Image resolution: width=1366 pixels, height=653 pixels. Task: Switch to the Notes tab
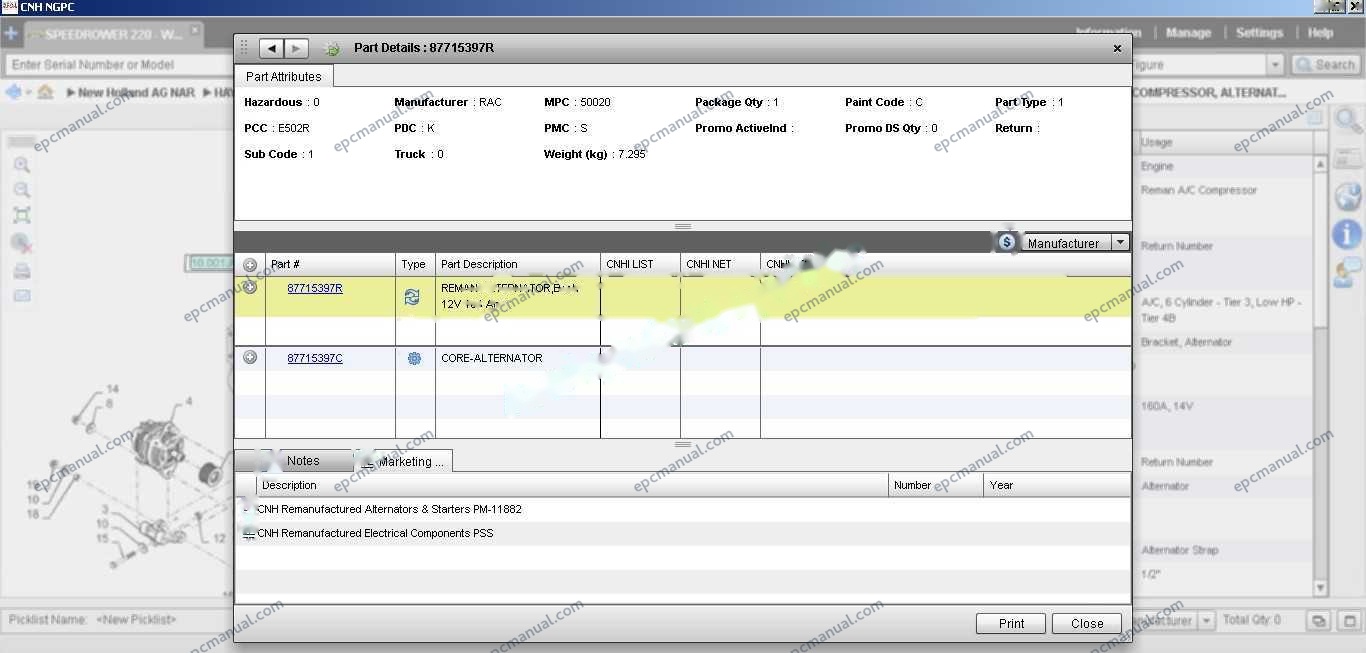click(x=303, y=461)
